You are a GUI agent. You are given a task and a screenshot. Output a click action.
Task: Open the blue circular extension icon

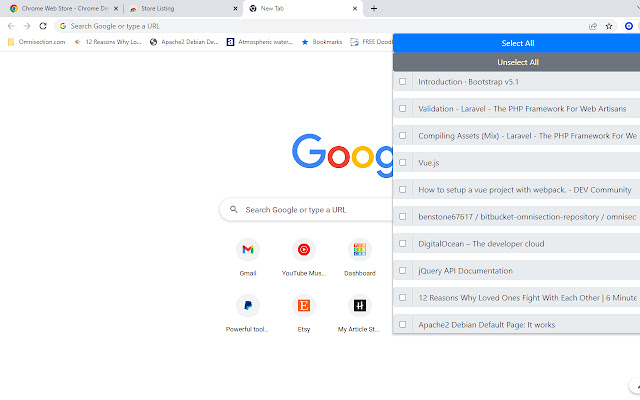(x=629, y=26)
